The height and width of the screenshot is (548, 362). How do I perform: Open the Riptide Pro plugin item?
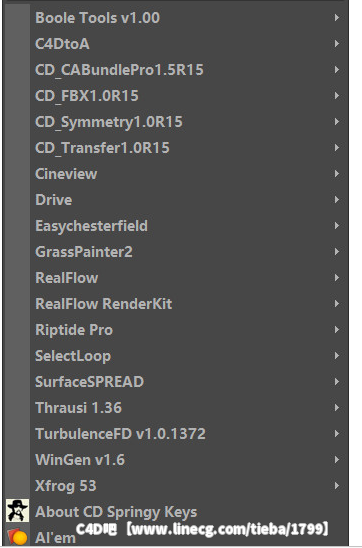176,330
